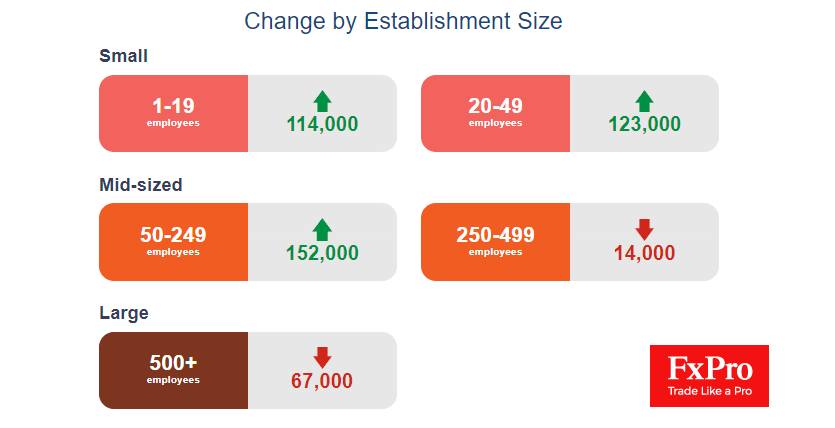This screenshot has height=428, width=835.
Task: Click the red 67,000 value
Action: coord(322,381)
